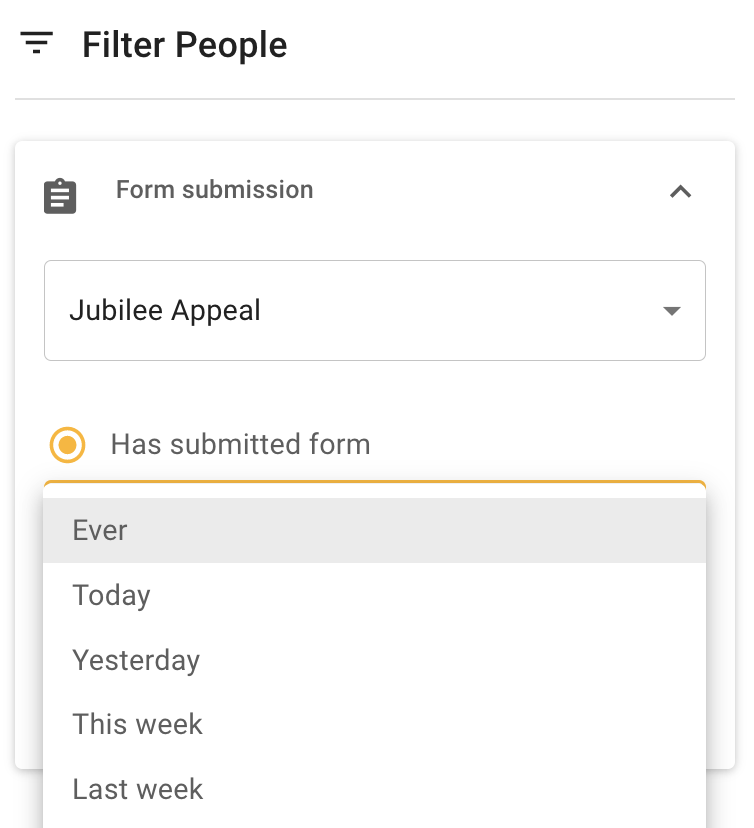Collapse the Form submission section chevron
Screen dimensions: 754x828
[680, 191]
